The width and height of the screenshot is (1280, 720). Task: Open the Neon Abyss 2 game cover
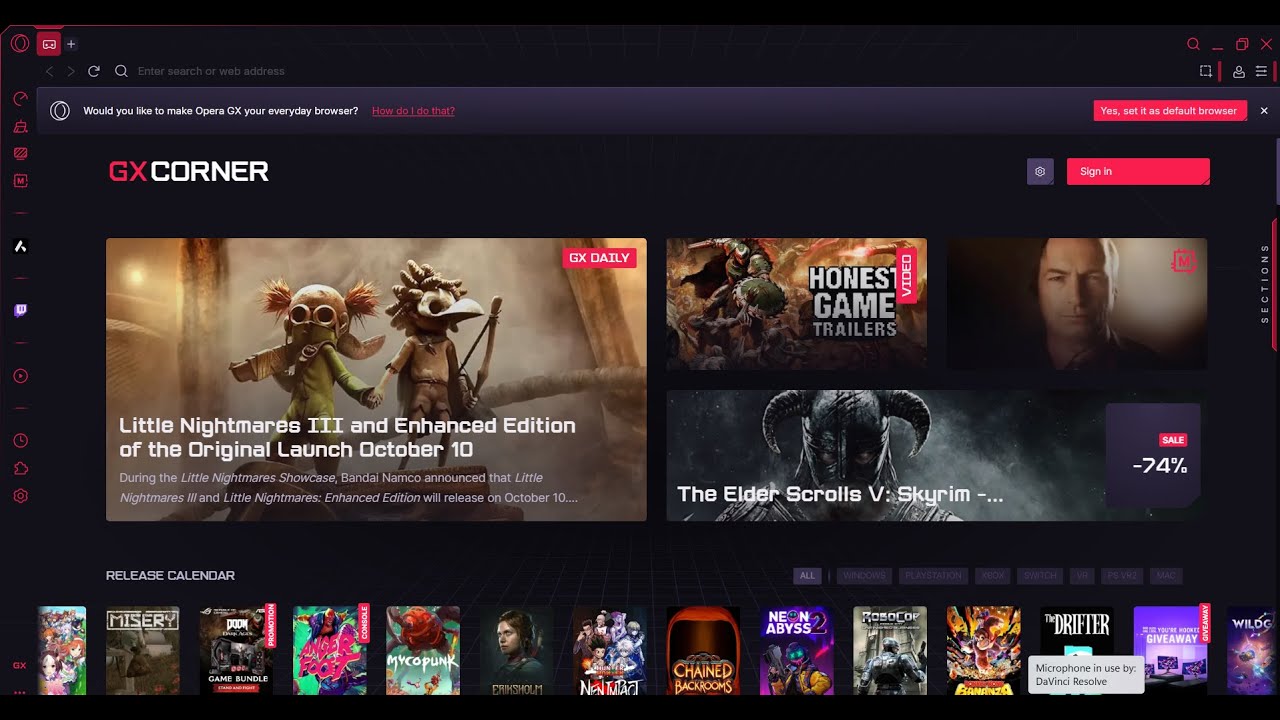click(797, 650)
